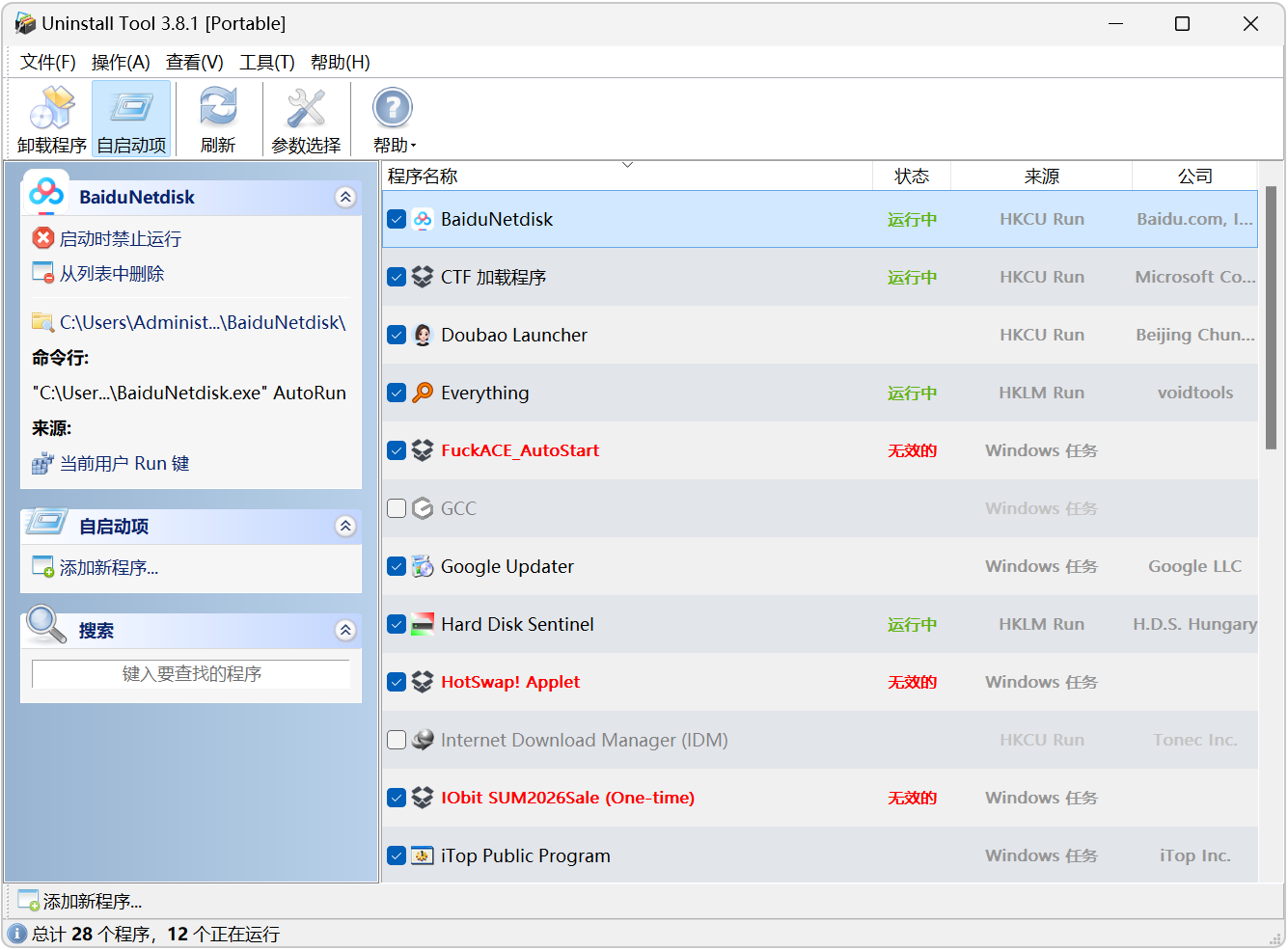Open the 操作(A) menu
1288x950 pixels.
coord(121,62)
